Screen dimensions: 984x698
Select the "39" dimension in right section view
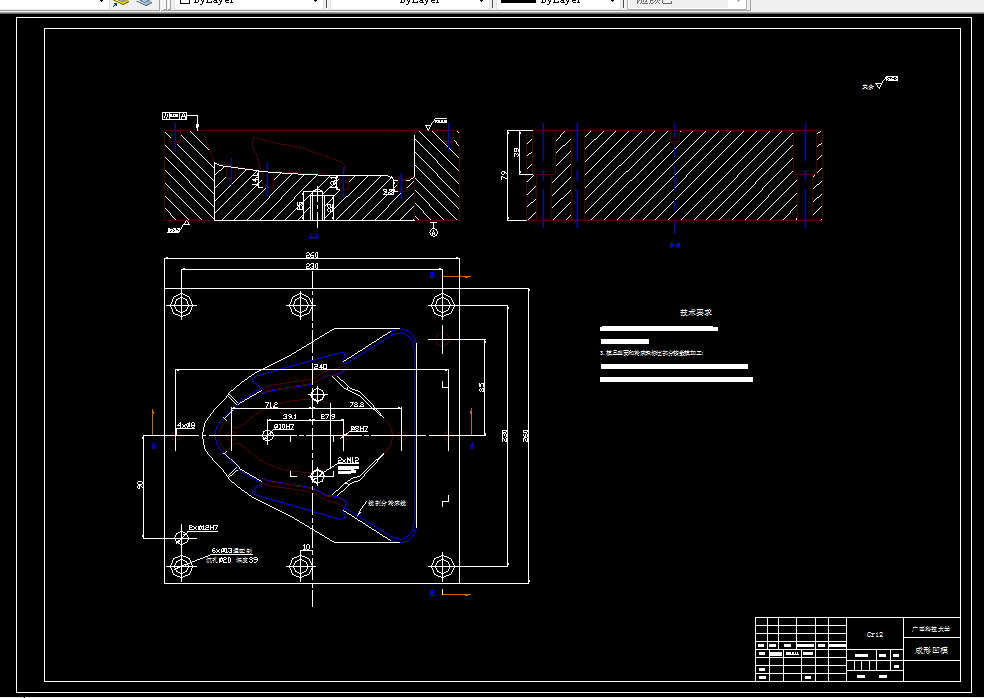(516, 152)
